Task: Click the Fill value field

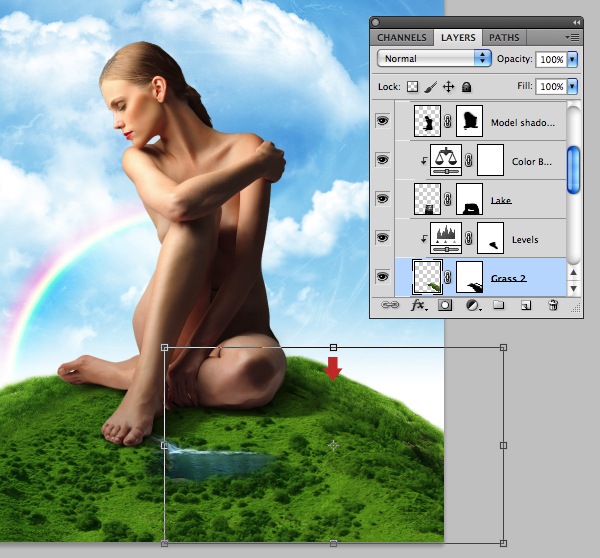Action: click(551, 86)
